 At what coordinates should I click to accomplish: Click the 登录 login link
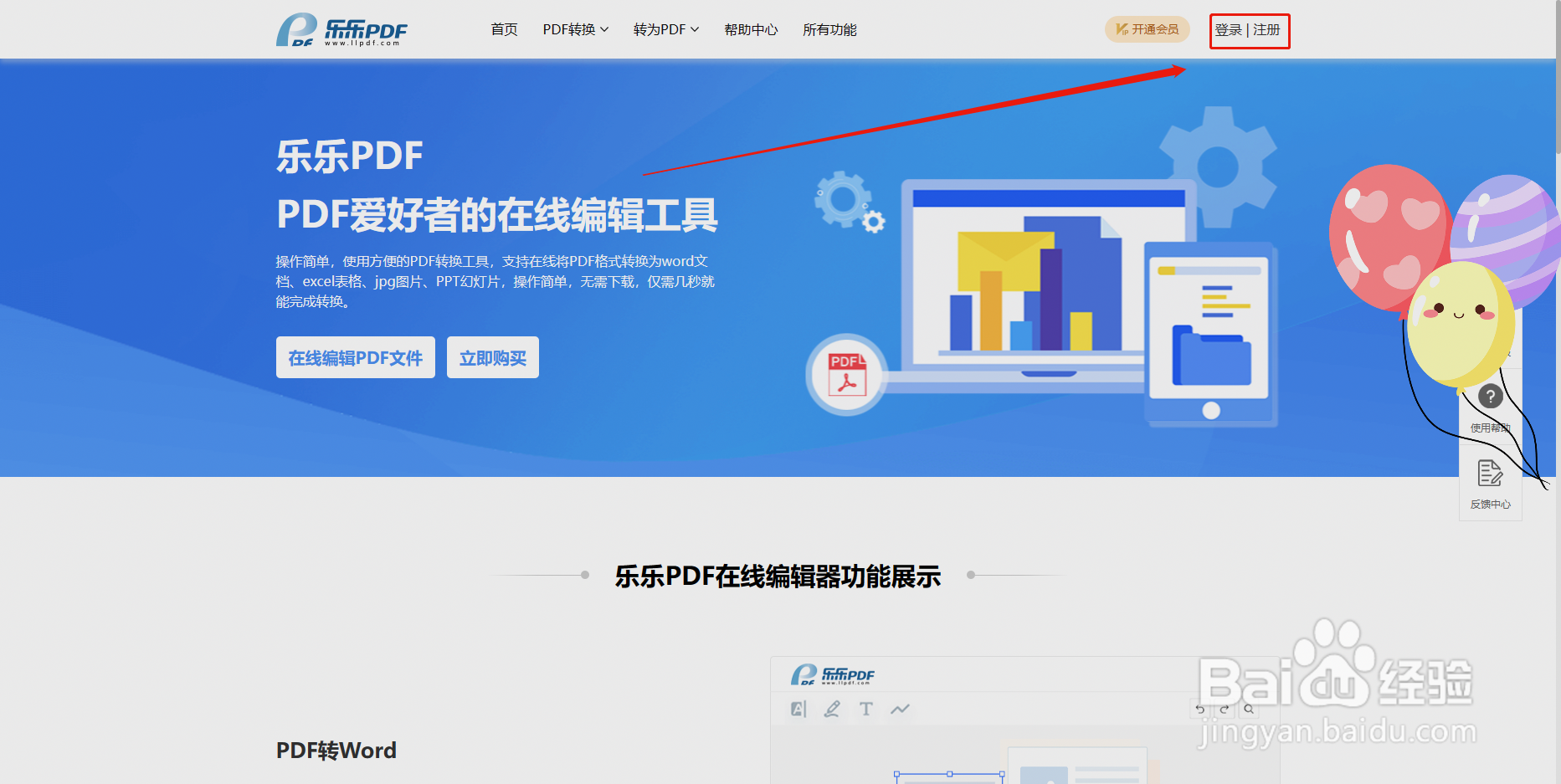pos(1228,30)
